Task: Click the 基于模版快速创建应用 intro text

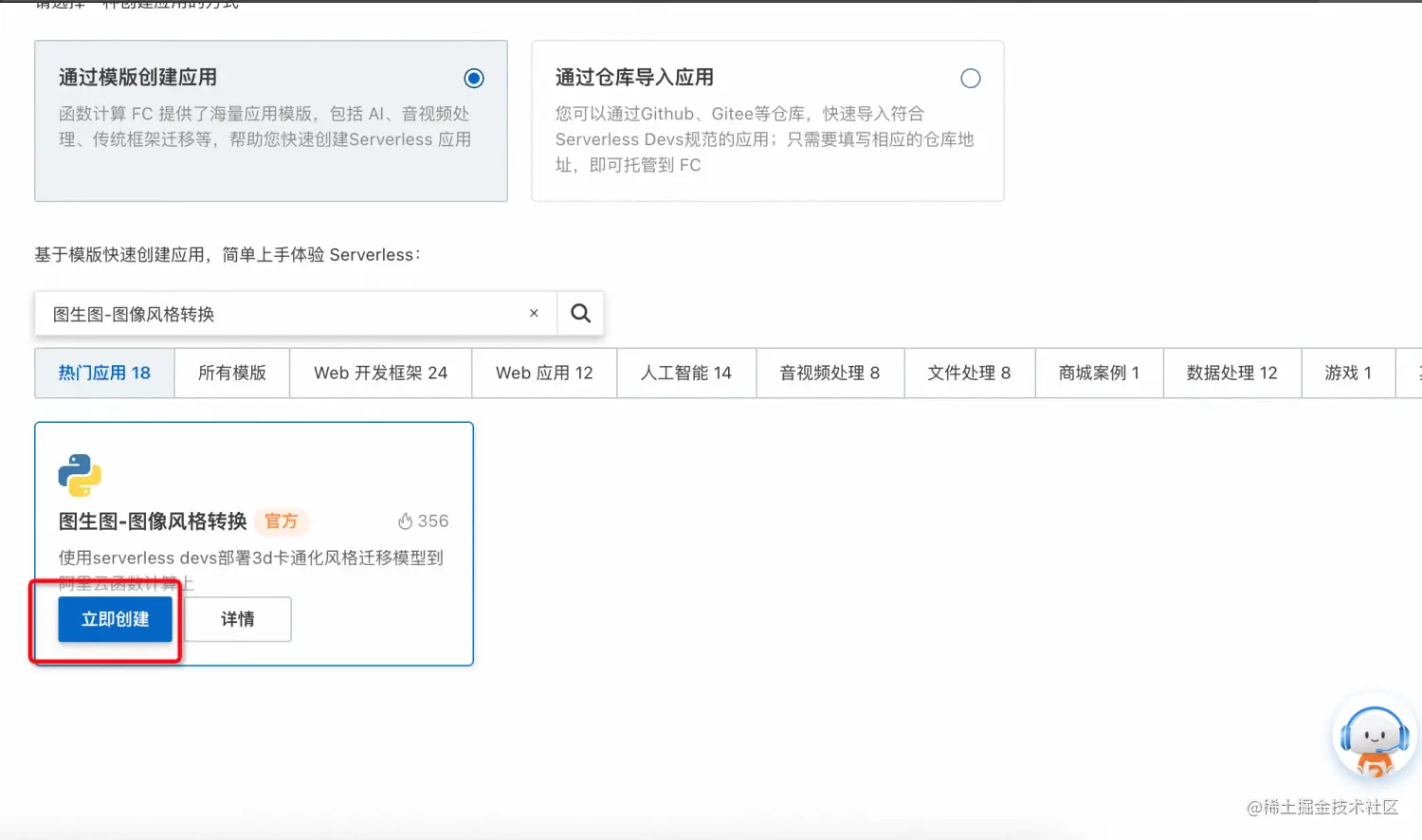Action: click(x=228, y=254)
